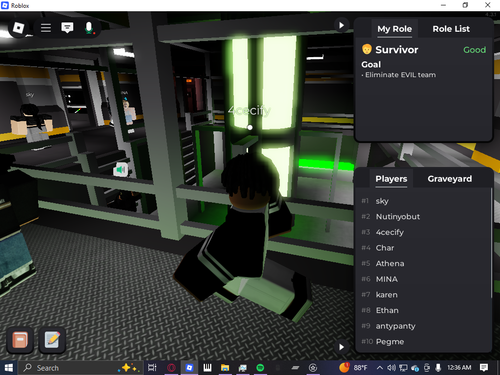Open the Roblox main menu logo button
Image resolution: width=500 pixels, height=375 pixels.
tap(18, 28)
